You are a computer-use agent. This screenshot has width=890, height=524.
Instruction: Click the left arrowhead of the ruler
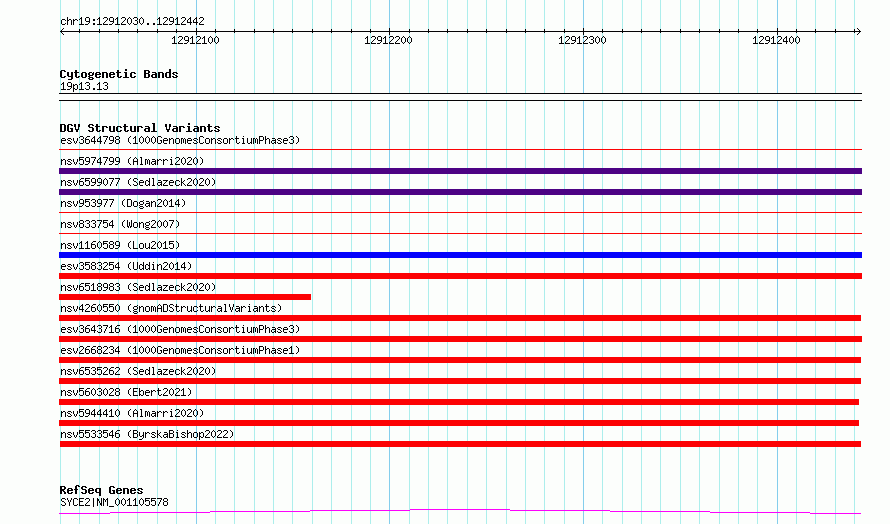coord(62,32)
